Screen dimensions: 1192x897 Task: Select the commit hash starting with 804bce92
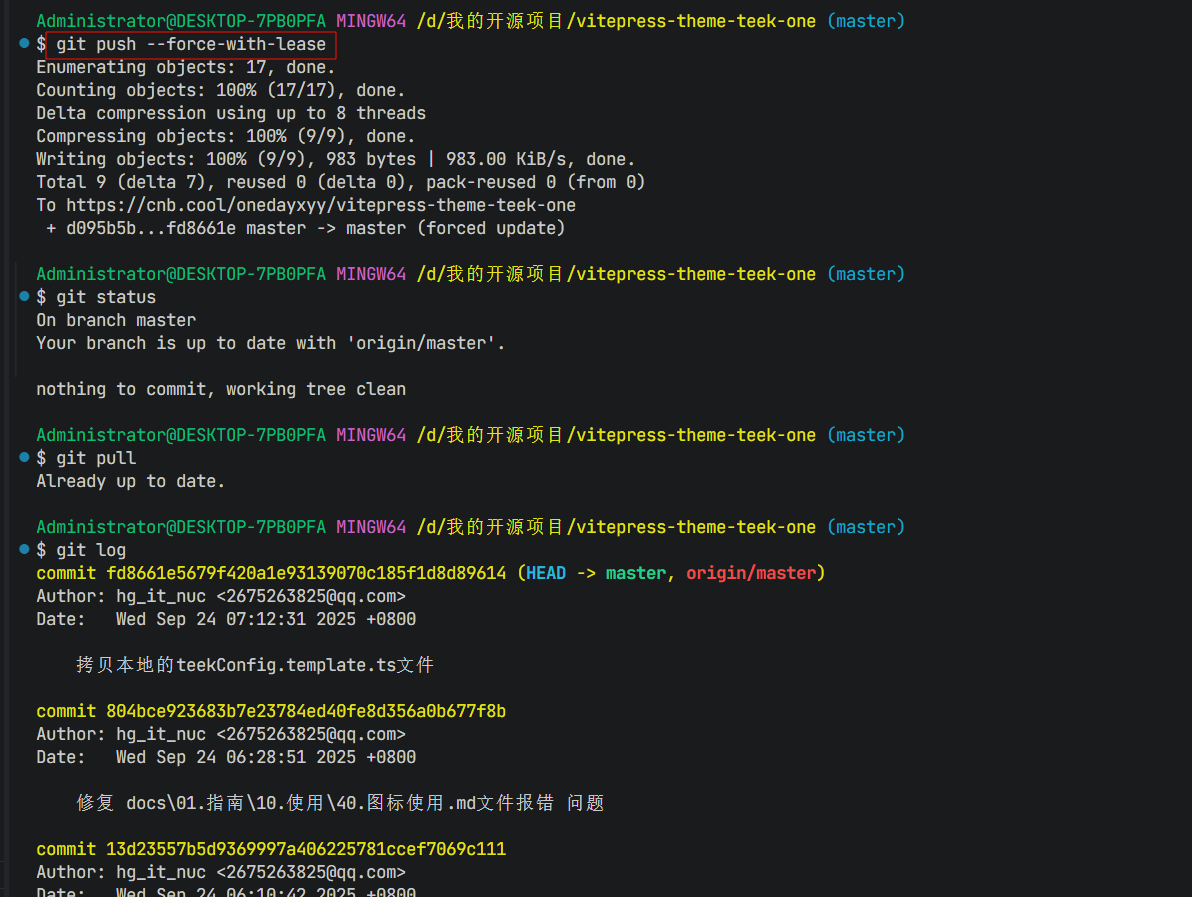click(x=306, y=711)
